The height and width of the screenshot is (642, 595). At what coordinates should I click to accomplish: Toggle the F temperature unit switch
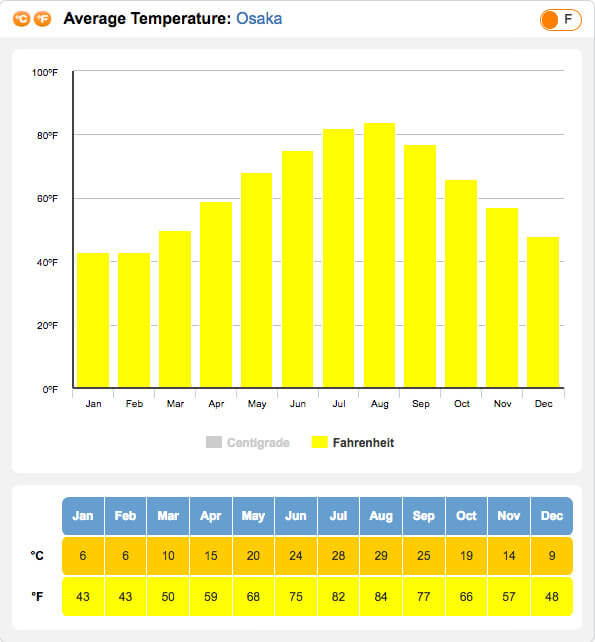click(x=561, y=20)
